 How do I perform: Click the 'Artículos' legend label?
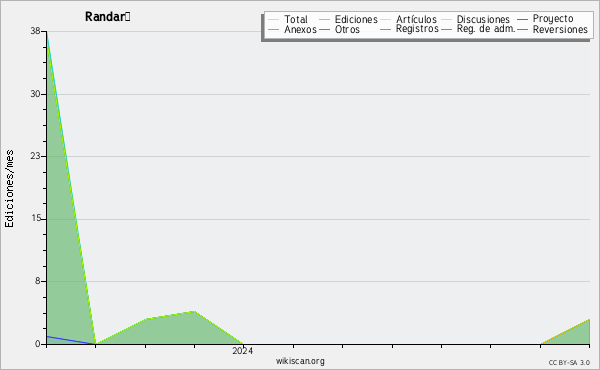(416, 19)
